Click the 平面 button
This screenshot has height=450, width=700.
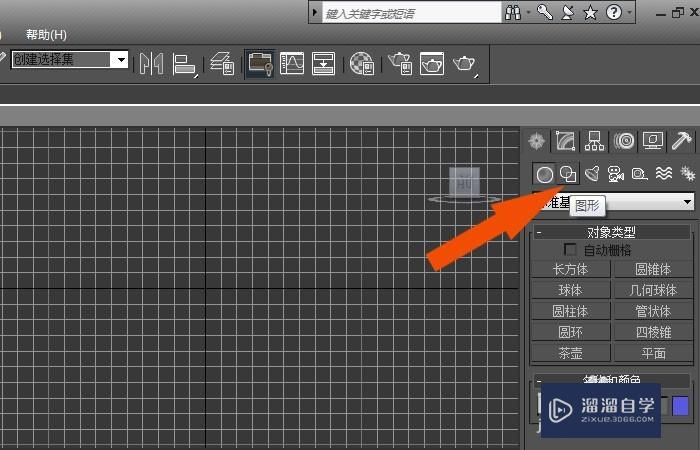653,353
